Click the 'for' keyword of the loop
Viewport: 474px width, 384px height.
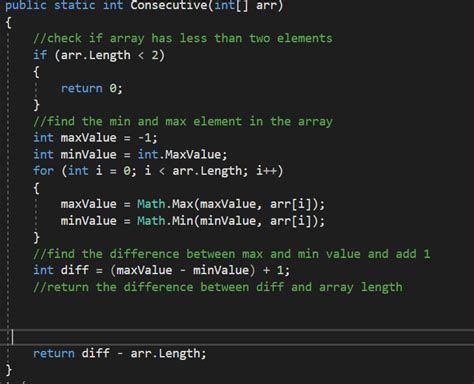pyautogui.click(x=43, y=171)
